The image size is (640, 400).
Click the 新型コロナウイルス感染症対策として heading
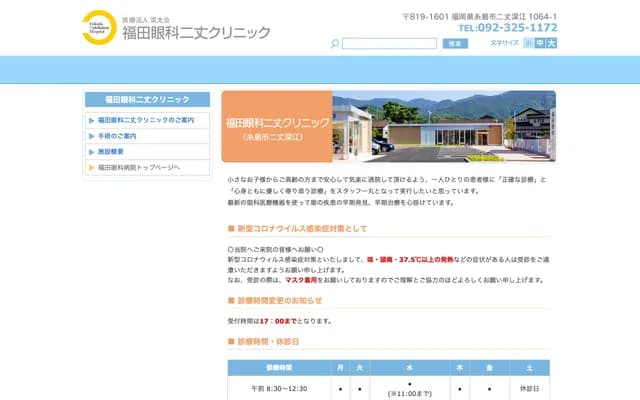[302, 229]
